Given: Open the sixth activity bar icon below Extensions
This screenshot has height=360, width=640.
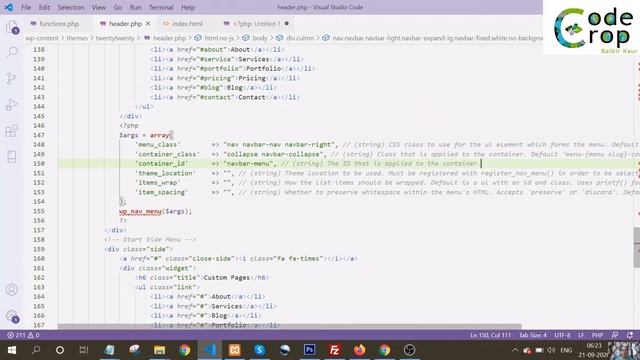Looking at the screenshot, I should (x=12, y=157).
